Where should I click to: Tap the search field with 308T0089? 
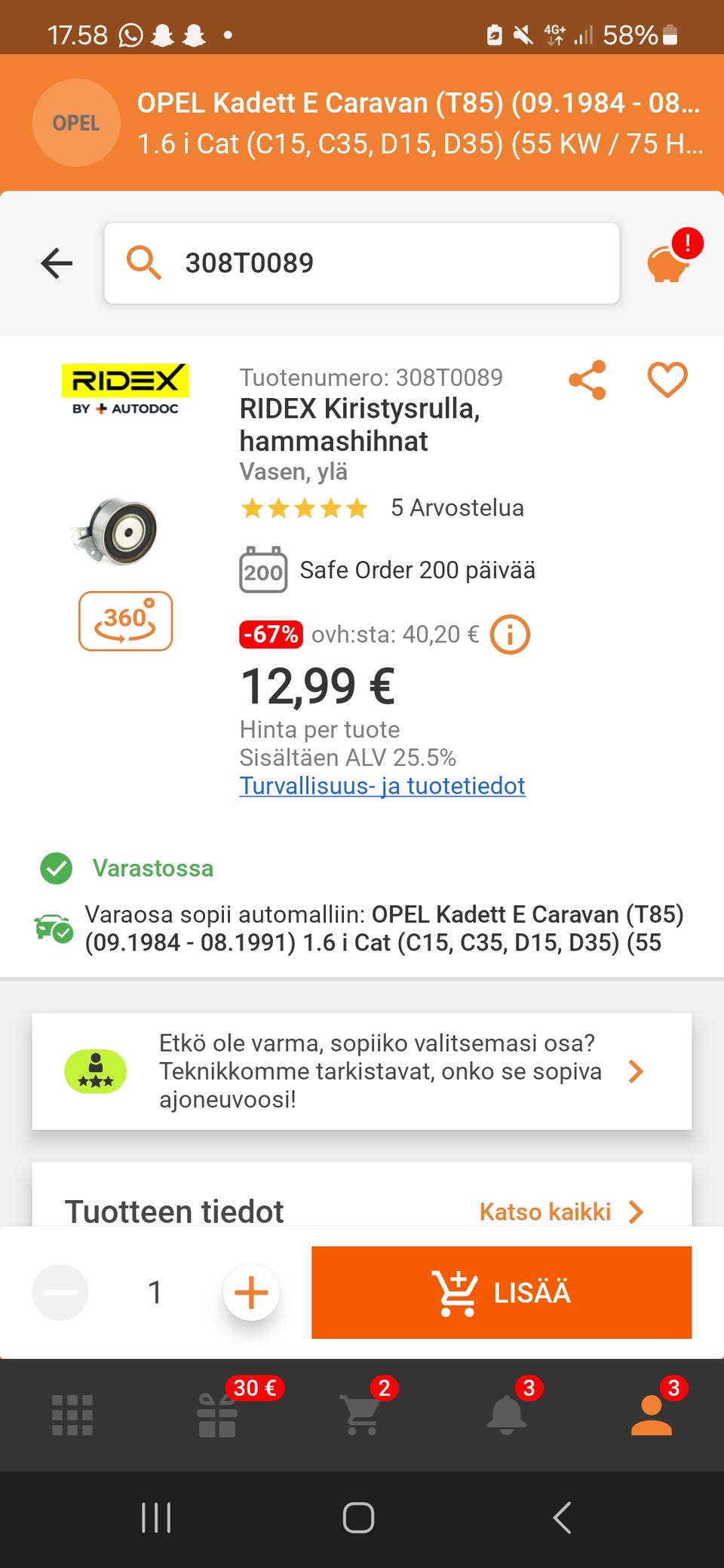(x=361, y=263)
